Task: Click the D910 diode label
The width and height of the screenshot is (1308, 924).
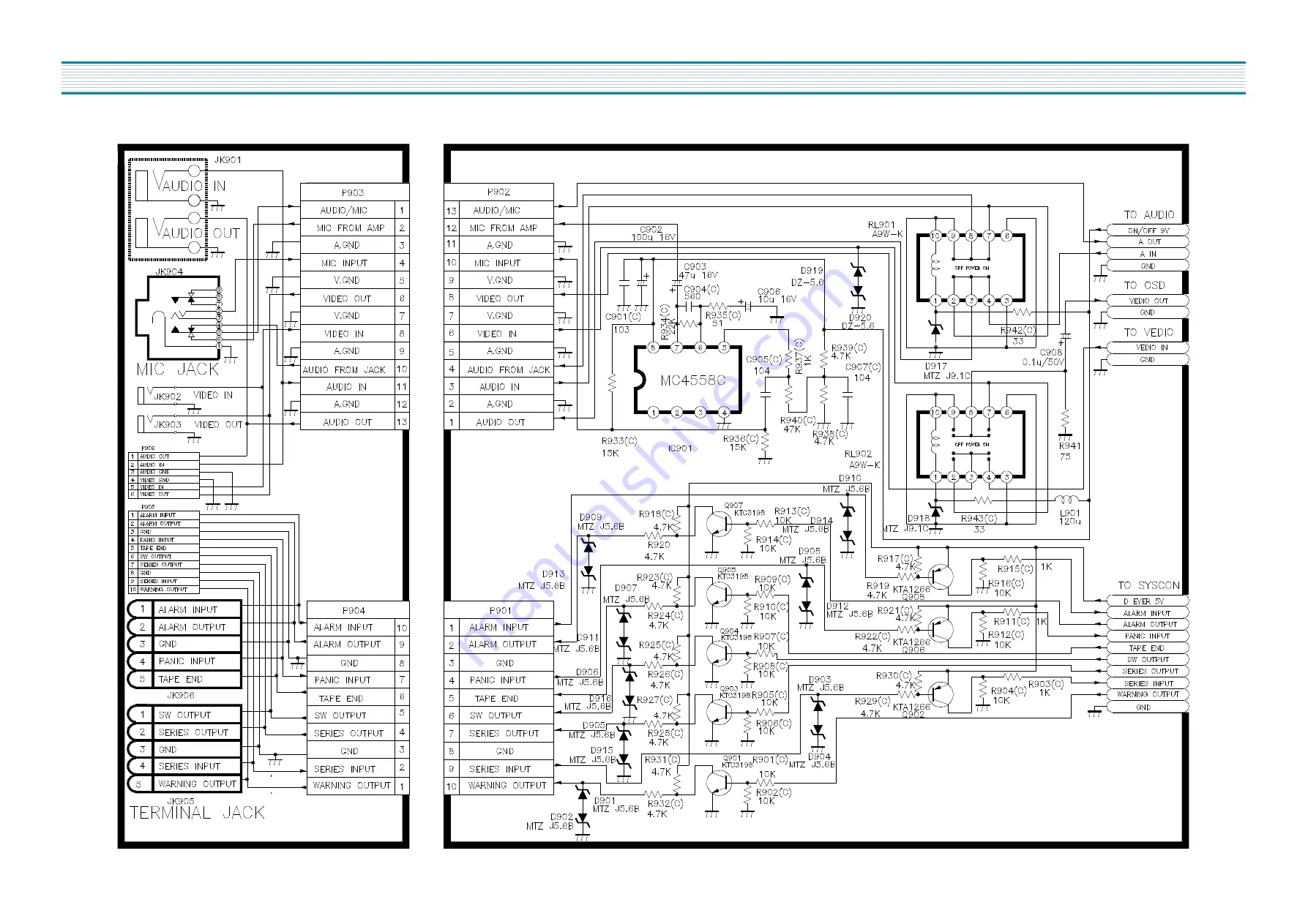Action: (x=850, y=478)
